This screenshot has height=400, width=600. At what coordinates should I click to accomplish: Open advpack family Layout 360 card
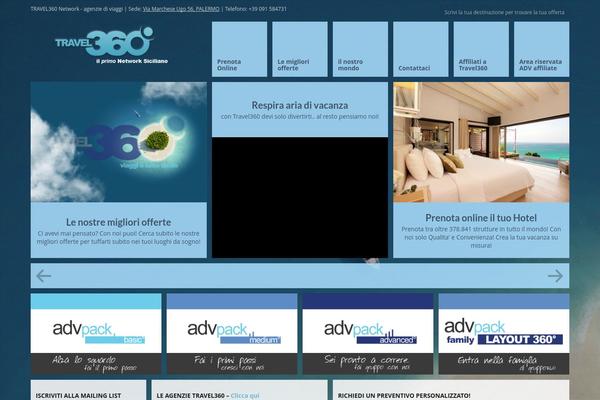click(504, 334)
